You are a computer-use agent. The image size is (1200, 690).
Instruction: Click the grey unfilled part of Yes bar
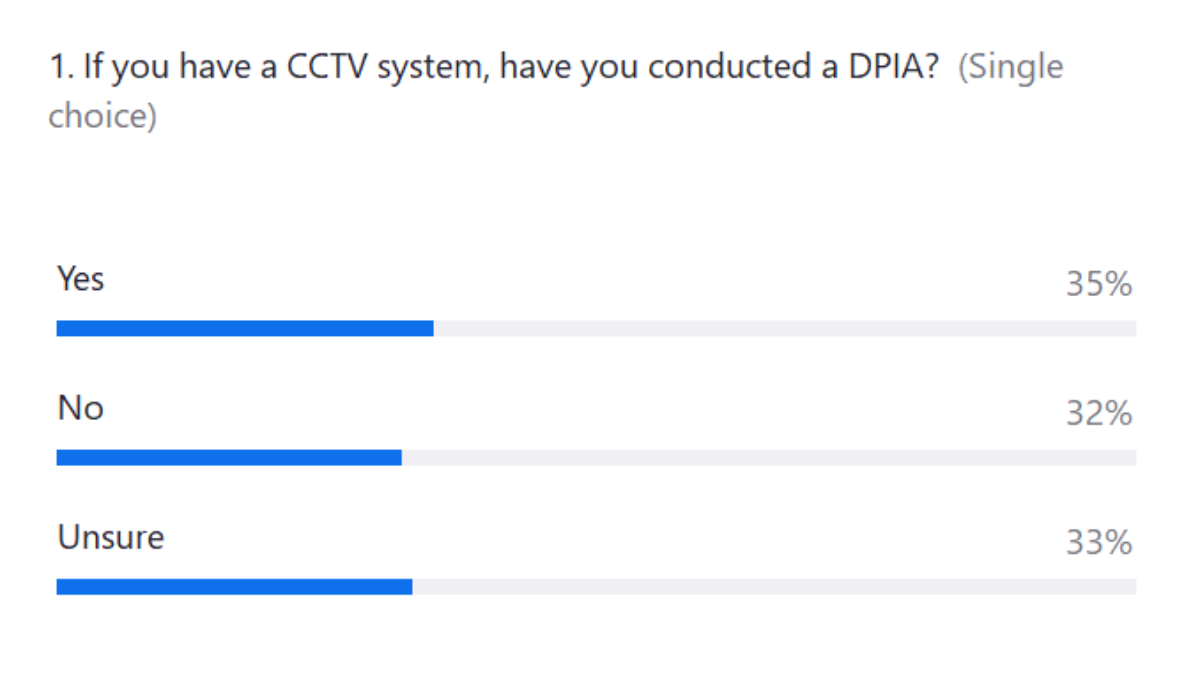coord(784,328)
